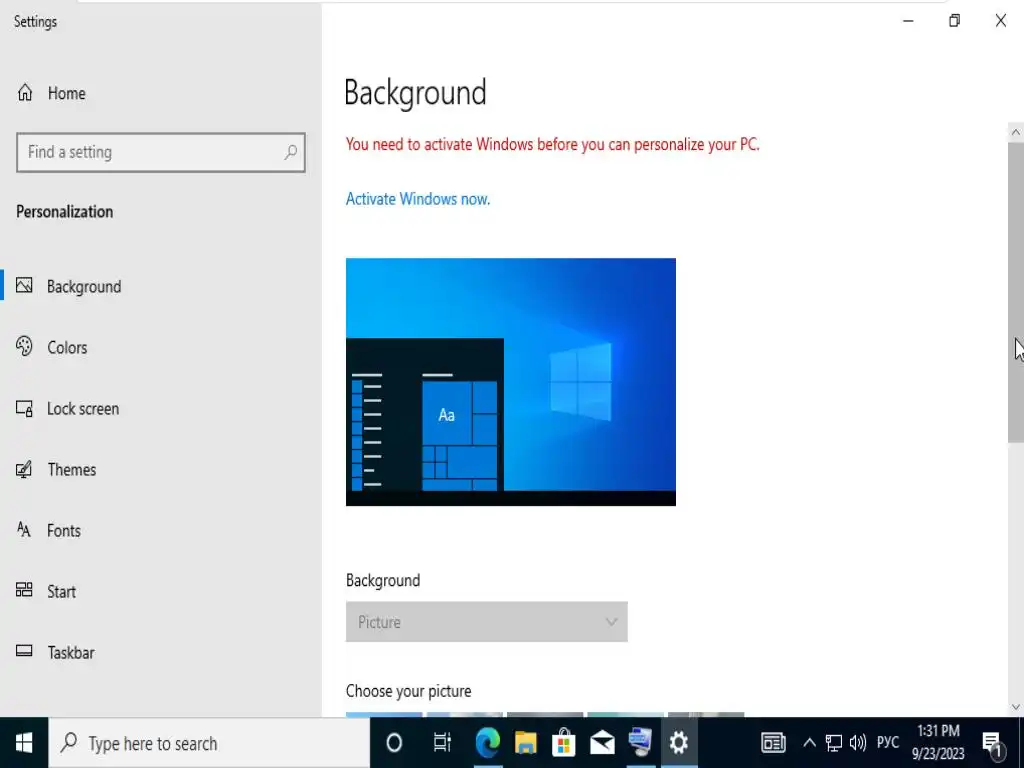Open the Action Center notifications icon
The width and height of the screenshot is (1024, 768).
tap(993, 743)
